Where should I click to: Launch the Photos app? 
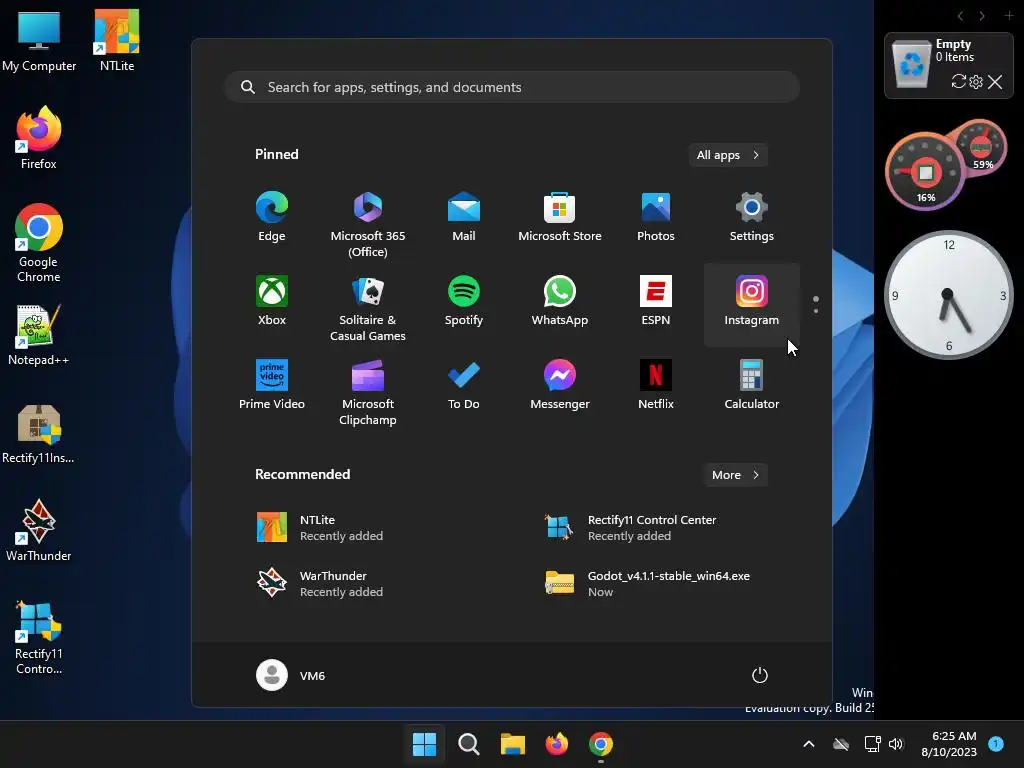click(x=656, y=218)
